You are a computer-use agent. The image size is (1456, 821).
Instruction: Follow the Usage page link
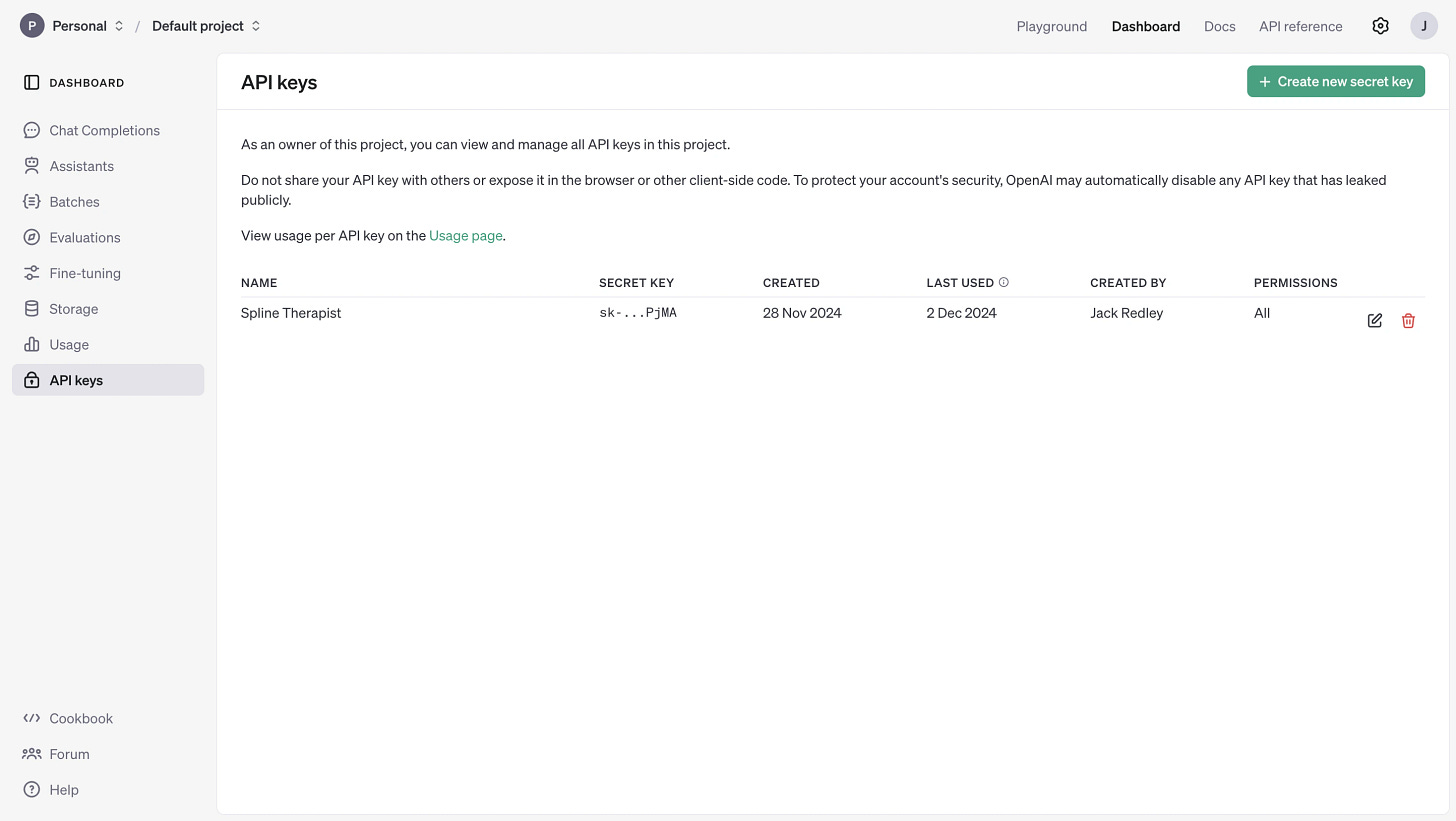[x=466, y=236]
